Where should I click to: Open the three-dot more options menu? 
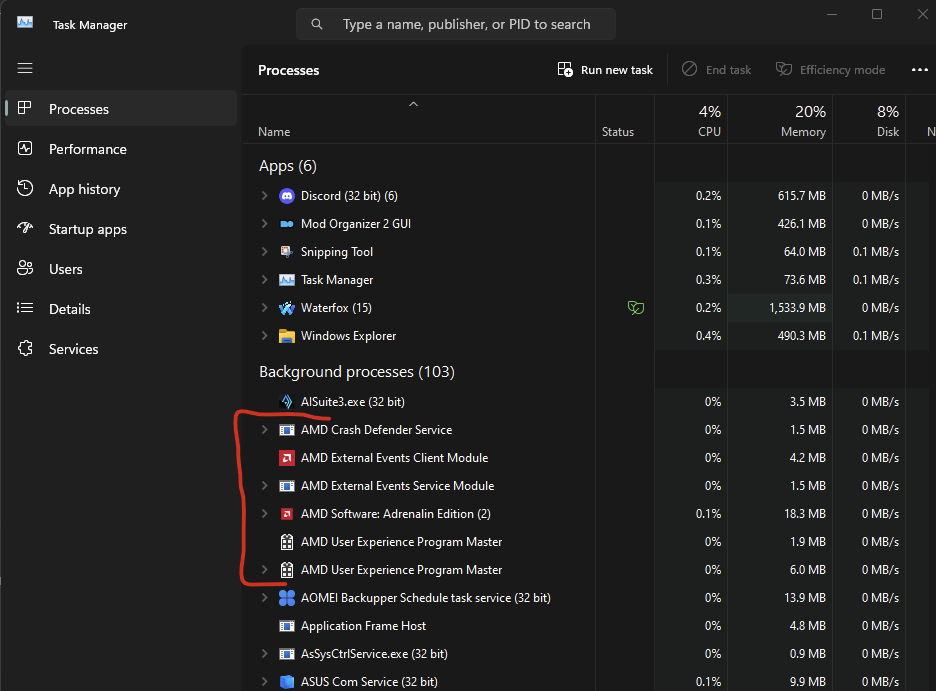[920, 70]
